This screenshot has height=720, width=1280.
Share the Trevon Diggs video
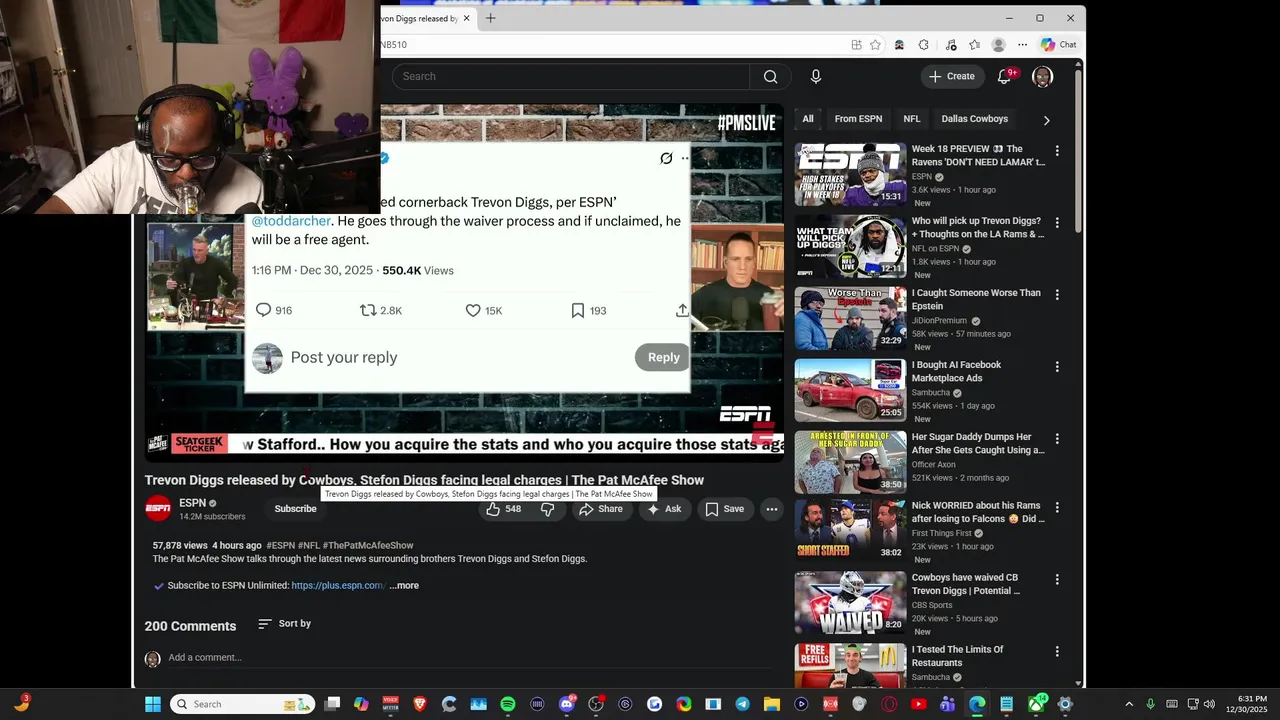point(600,509)
